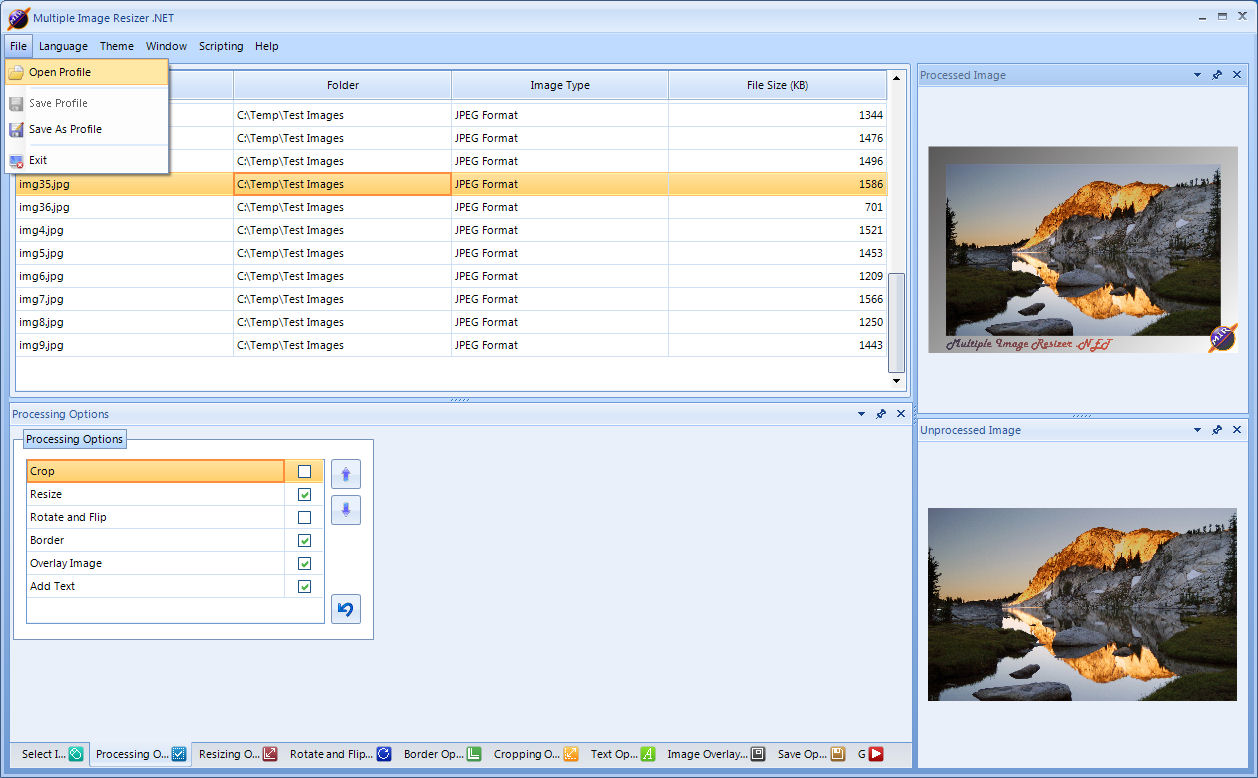Open the Processed Image panel dropdown arrow
This screenshot has width=1258, height=778.
point(1197,75)
